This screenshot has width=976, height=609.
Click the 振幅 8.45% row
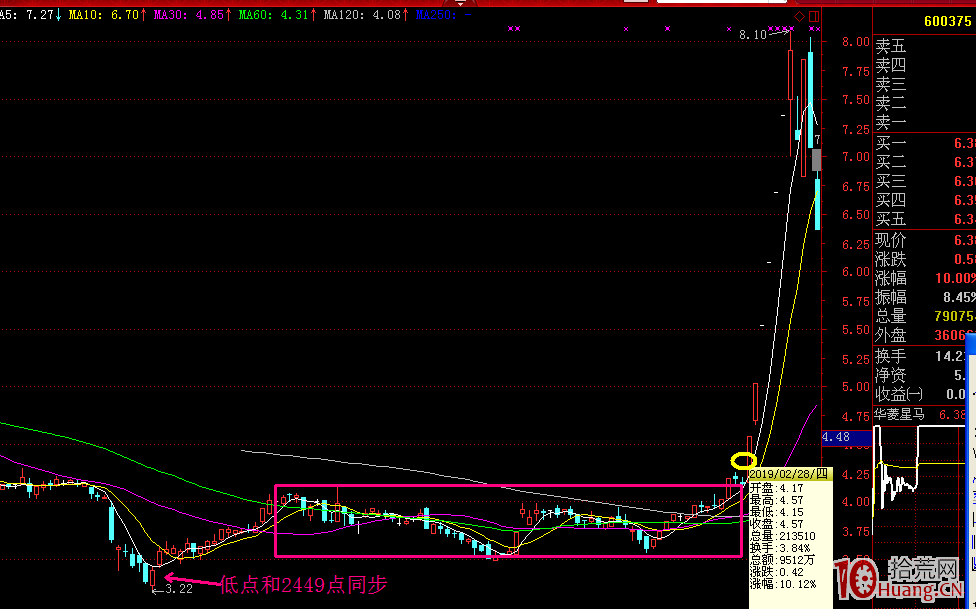click(924, 297)
